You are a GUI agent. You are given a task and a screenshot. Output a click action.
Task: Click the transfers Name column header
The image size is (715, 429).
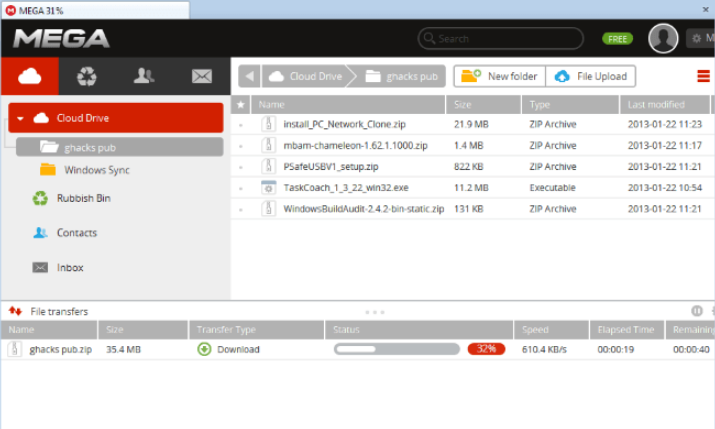pos(49,330)
